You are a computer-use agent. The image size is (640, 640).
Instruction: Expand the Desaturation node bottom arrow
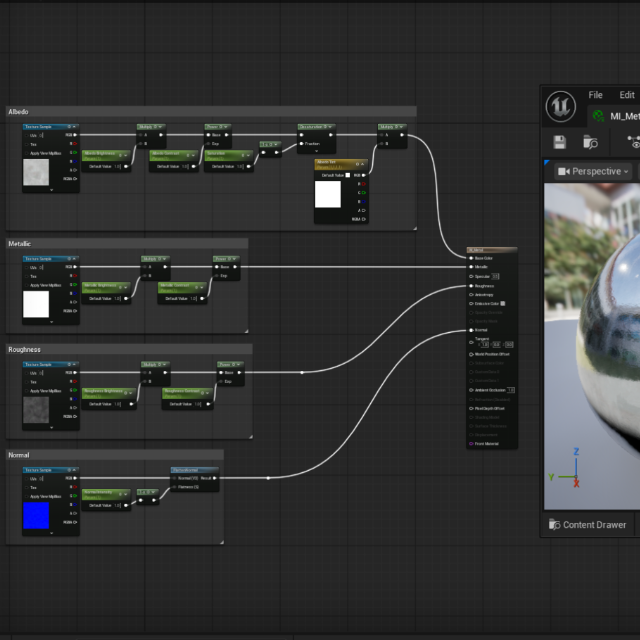tap(317, 151)
